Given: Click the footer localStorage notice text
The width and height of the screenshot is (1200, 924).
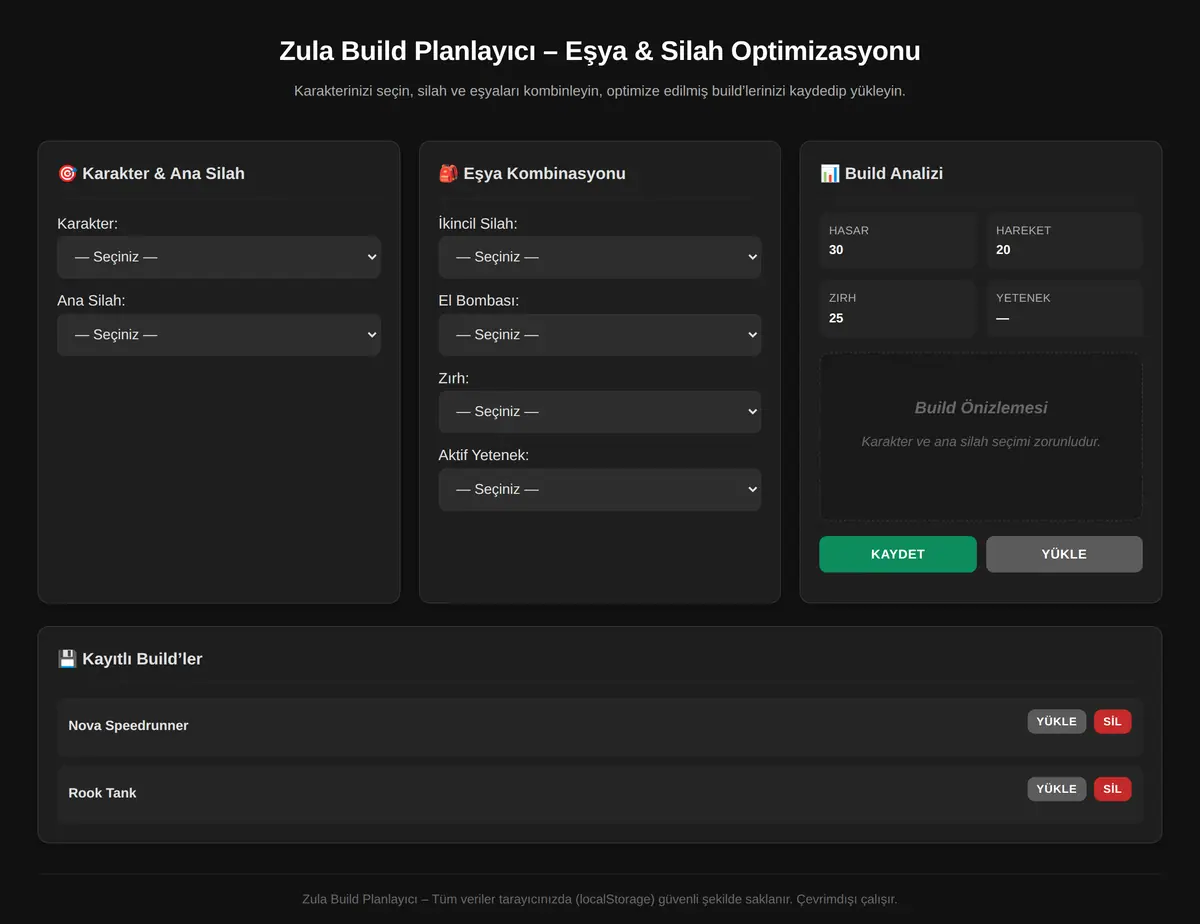Looking at the screenshot, I should (600, 899).
